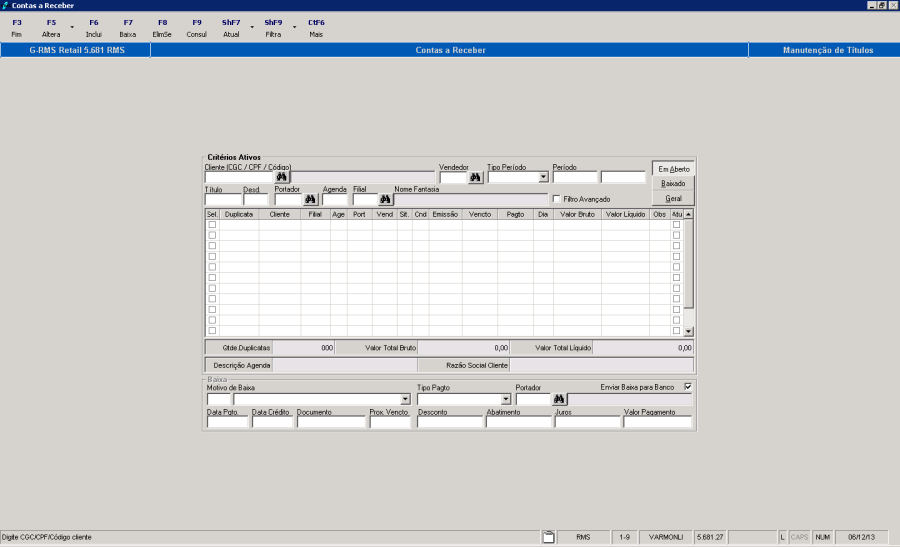Click F9 Consul toolbar command
The height and width of the screenshot is (547, 900).
[196, 28]
